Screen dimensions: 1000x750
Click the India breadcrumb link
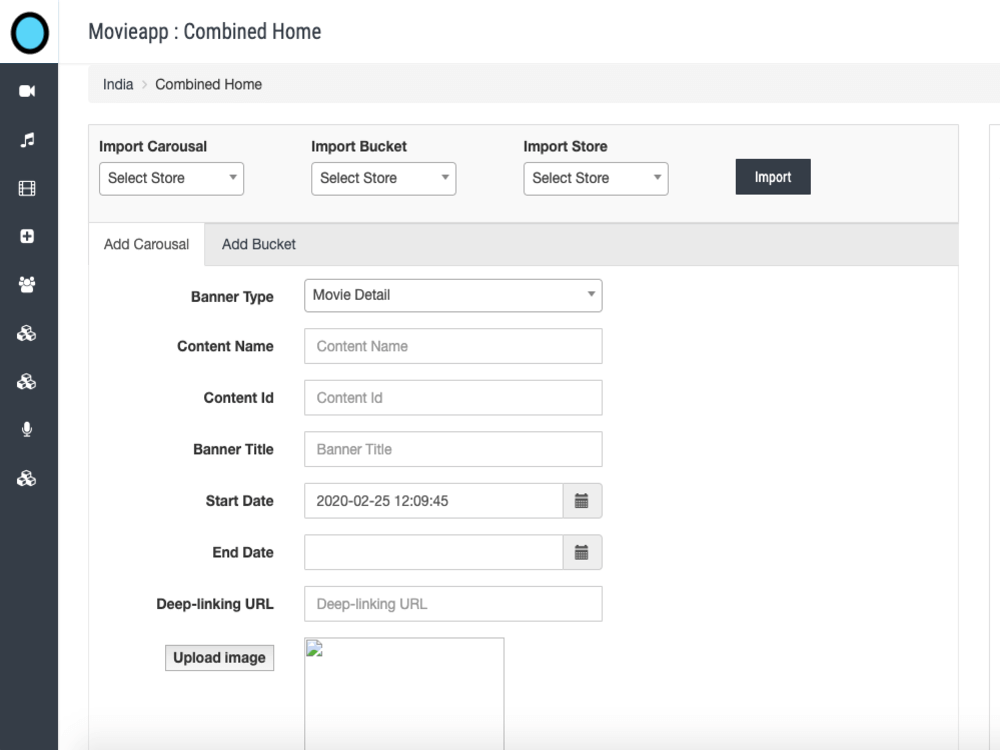tap(118, 84)
